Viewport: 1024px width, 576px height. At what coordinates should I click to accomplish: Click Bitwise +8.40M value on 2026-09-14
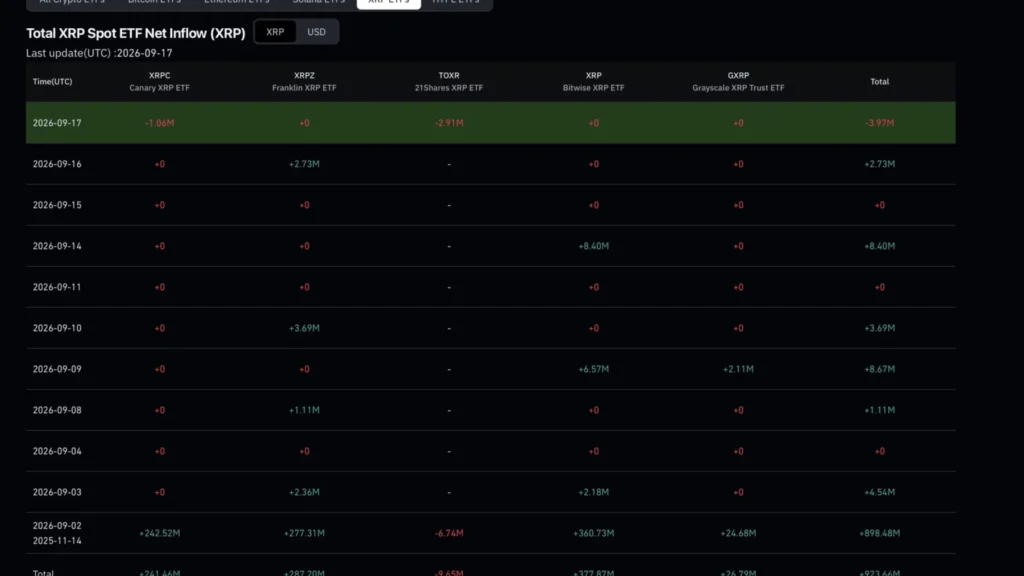pyautogui.click(x=594, y=246)
